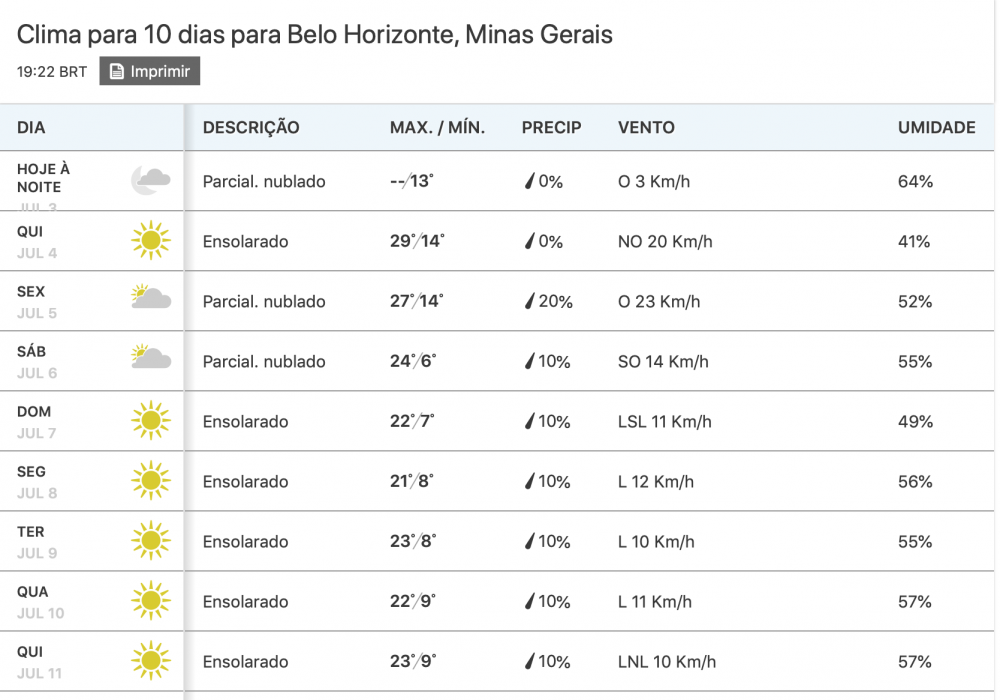Click the sunny icon for QUI JUL 4
The height and width of the screenshot is (700, 1000).
[150, 241]
